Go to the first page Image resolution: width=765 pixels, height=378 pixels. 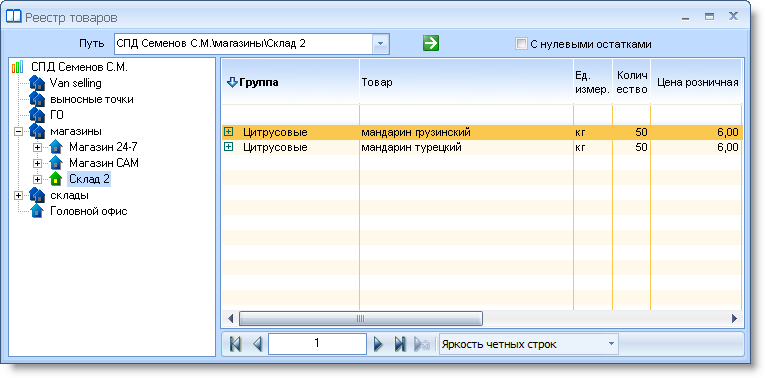click(236, 344)
